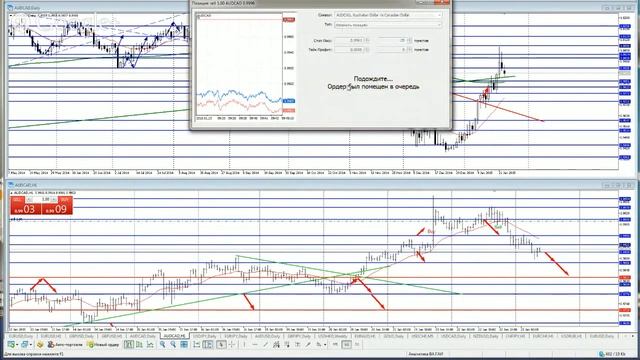
Task: Close the order dialog window
Action: coord(442,2)
